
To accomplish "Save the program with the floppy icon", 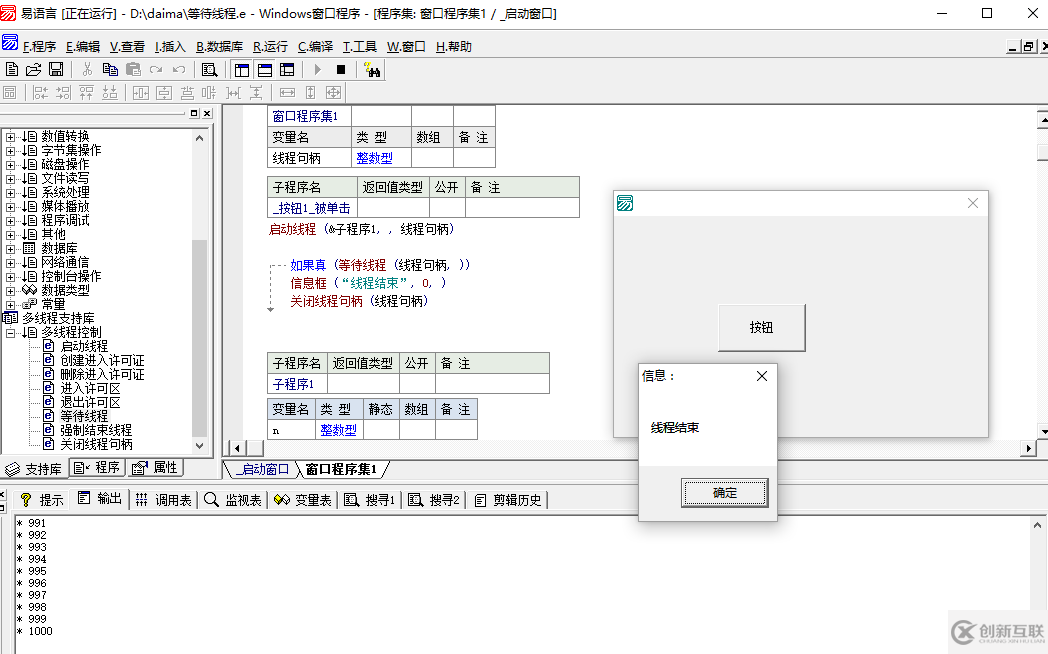I will point(57,69).
